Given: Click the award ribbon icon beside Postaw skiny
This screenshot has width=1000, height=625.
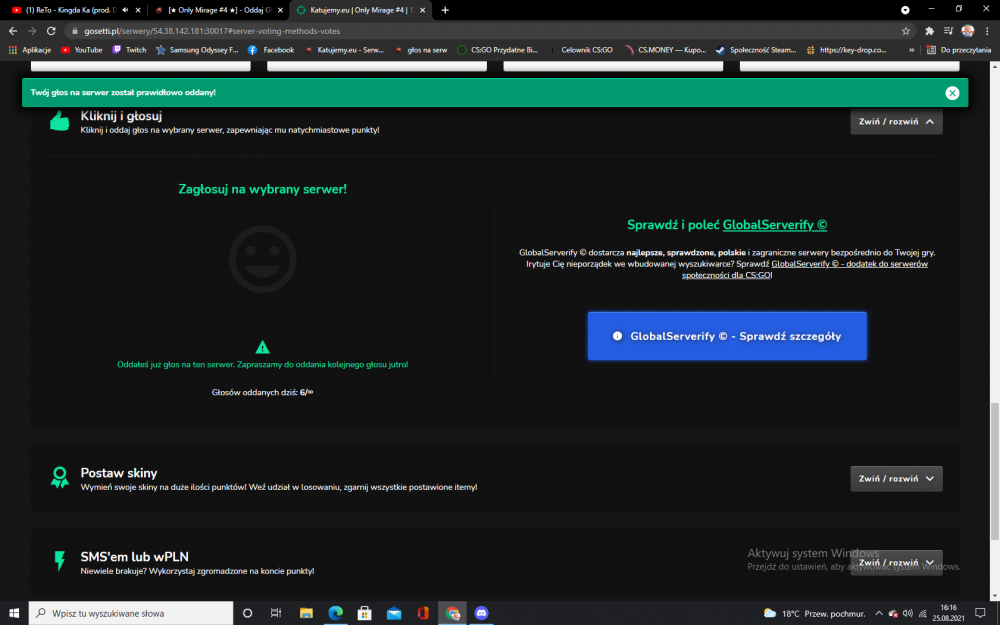Looking at the screenshot, I should (x=59, y=477).
